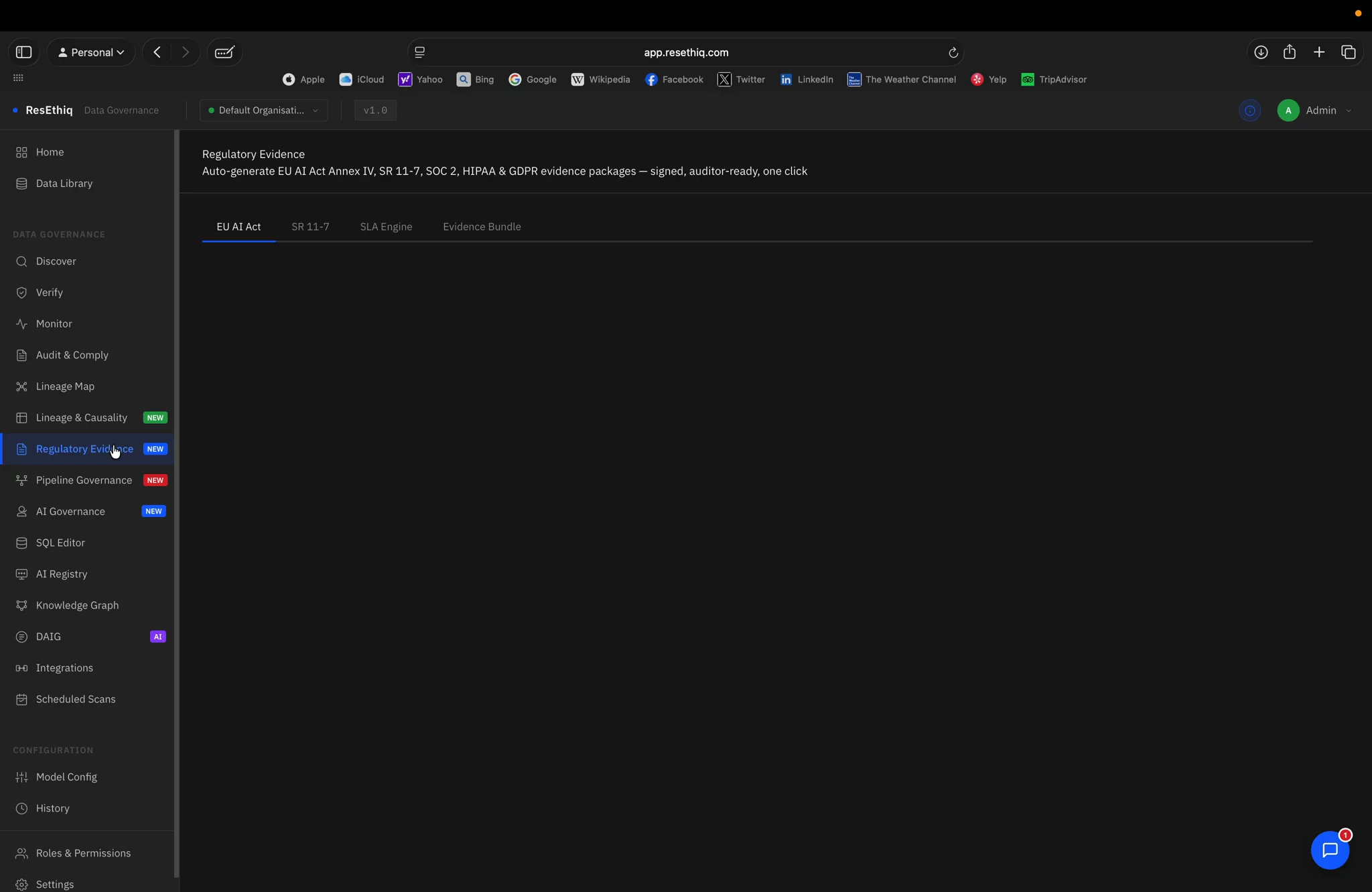Open the TripAdvisor bookmark
Viewport: 1372px width, 892px height.
point(1054,80)
